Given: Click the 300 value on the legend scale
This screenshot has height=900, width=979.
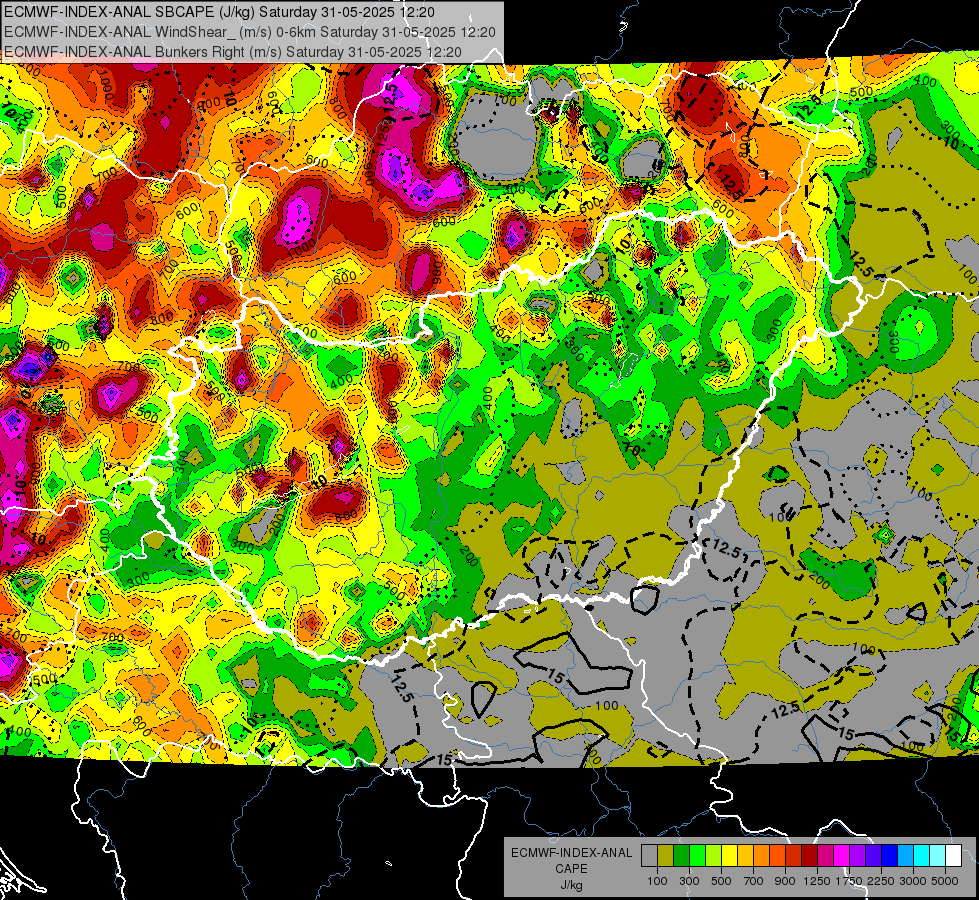Looking at the screenshot, I should coord(689,881).
